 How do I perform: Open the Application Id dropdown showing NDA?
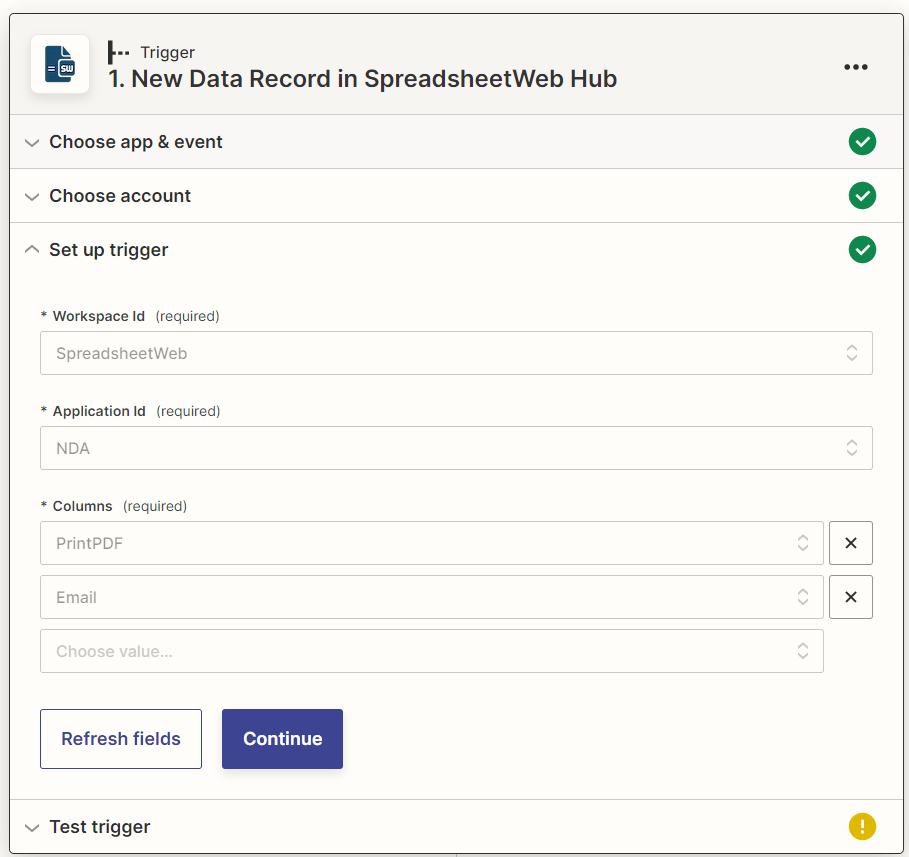(456, 448)
